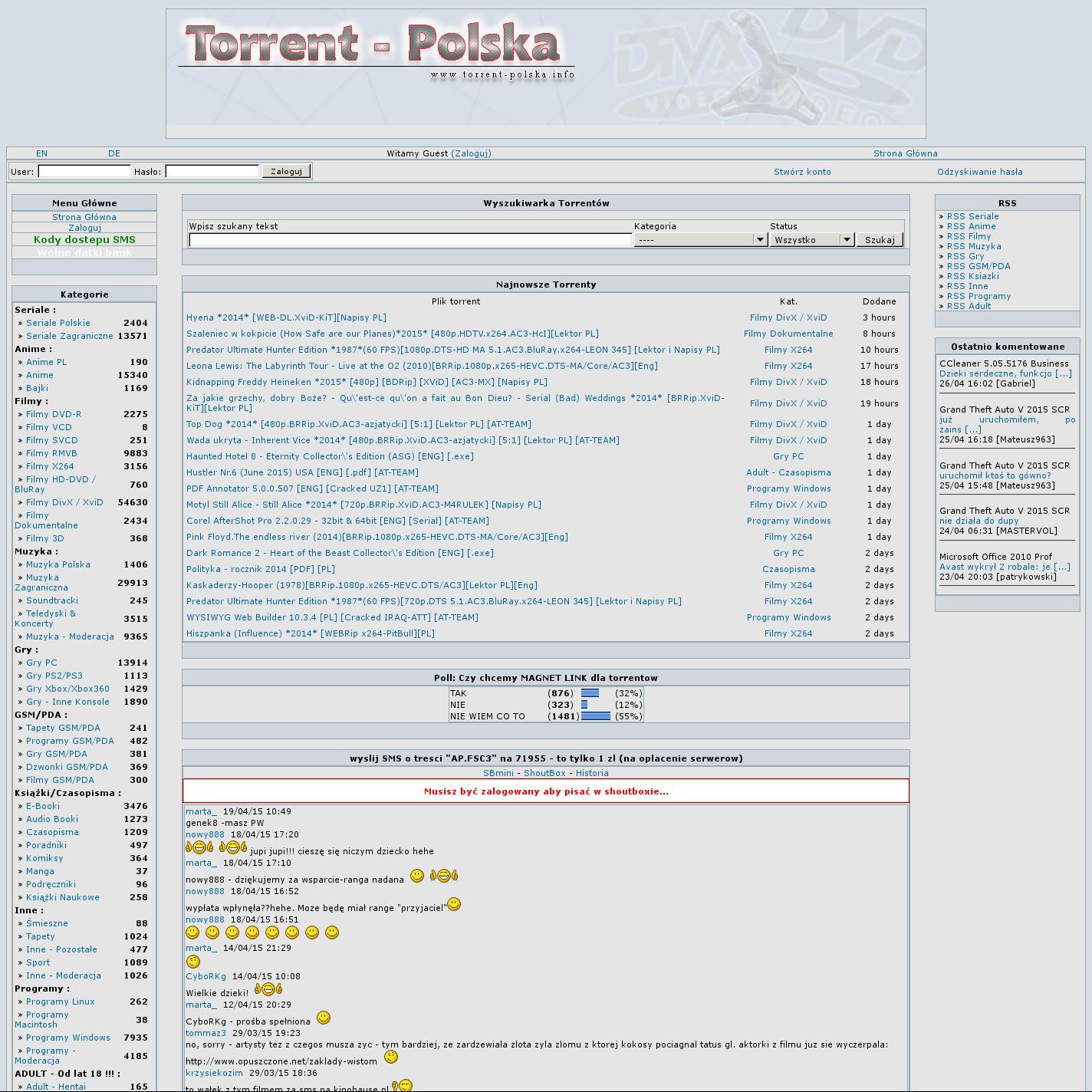Image resolution: width=1092 pixels, height=1092 pixels.
Task: Open the Kategoria dropdown in torrent search
Action: coord(700,240)
